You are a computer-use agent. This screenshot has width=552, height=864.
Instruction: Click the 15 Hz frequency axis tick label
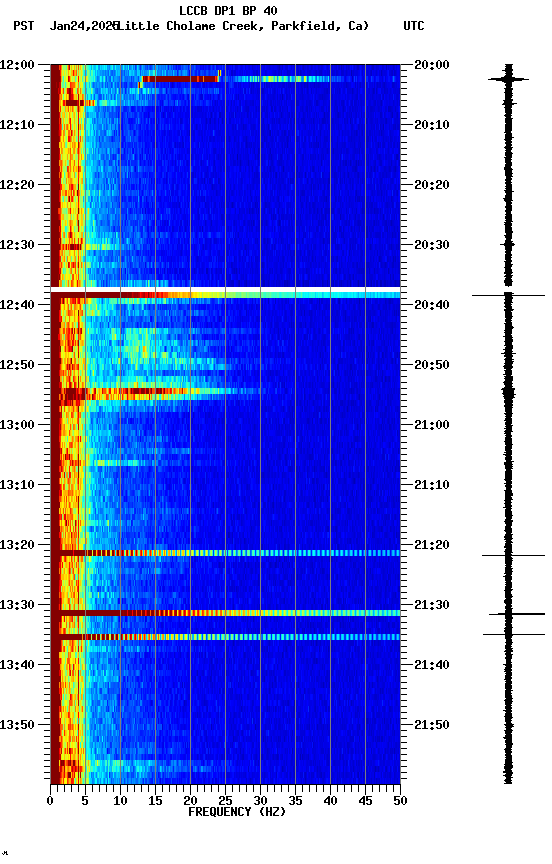point(155,801)
